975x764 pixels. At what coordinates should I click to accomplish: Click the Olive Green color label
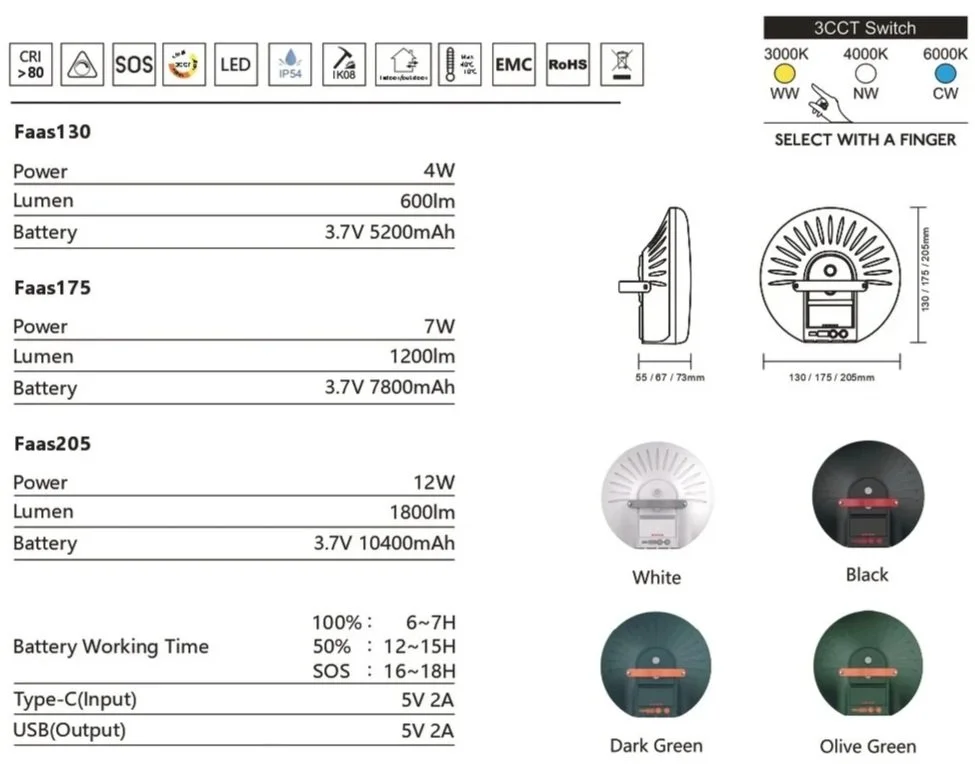868,747
